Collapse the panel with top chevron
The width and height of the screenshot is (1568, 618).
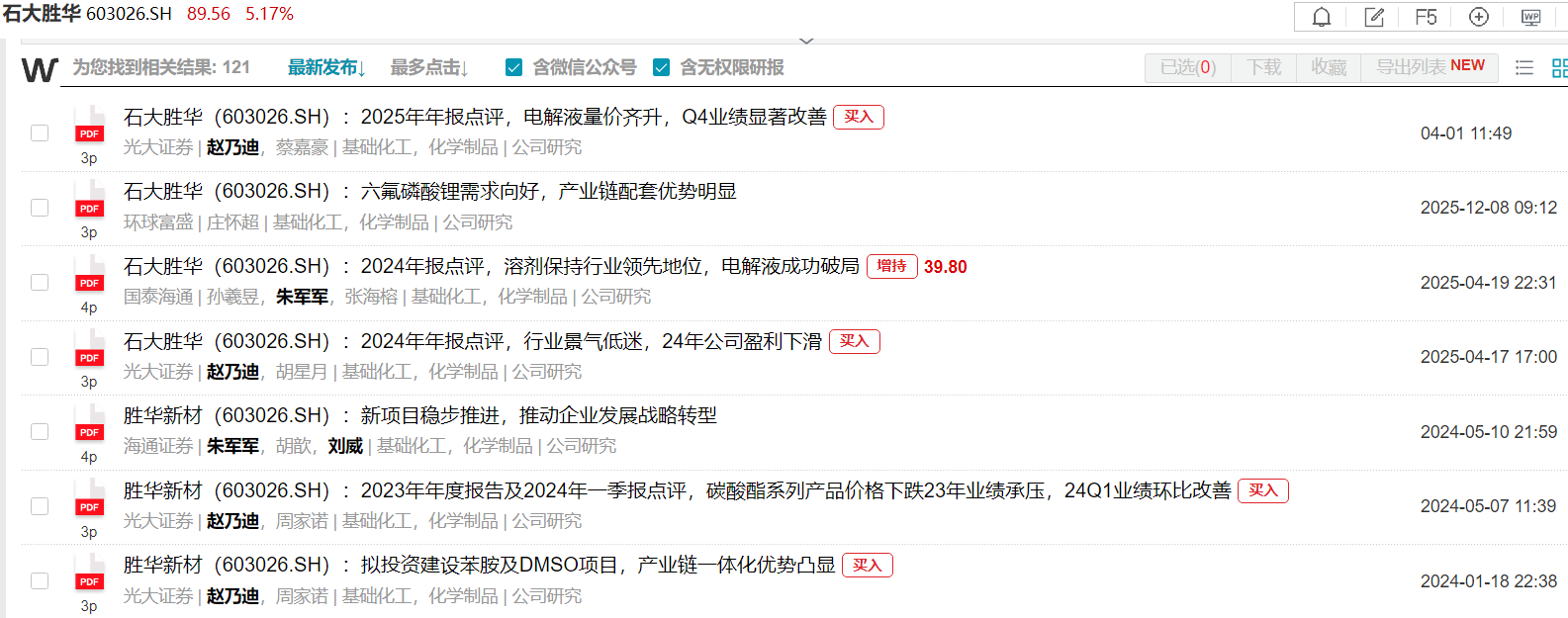[x=806, y=41]
